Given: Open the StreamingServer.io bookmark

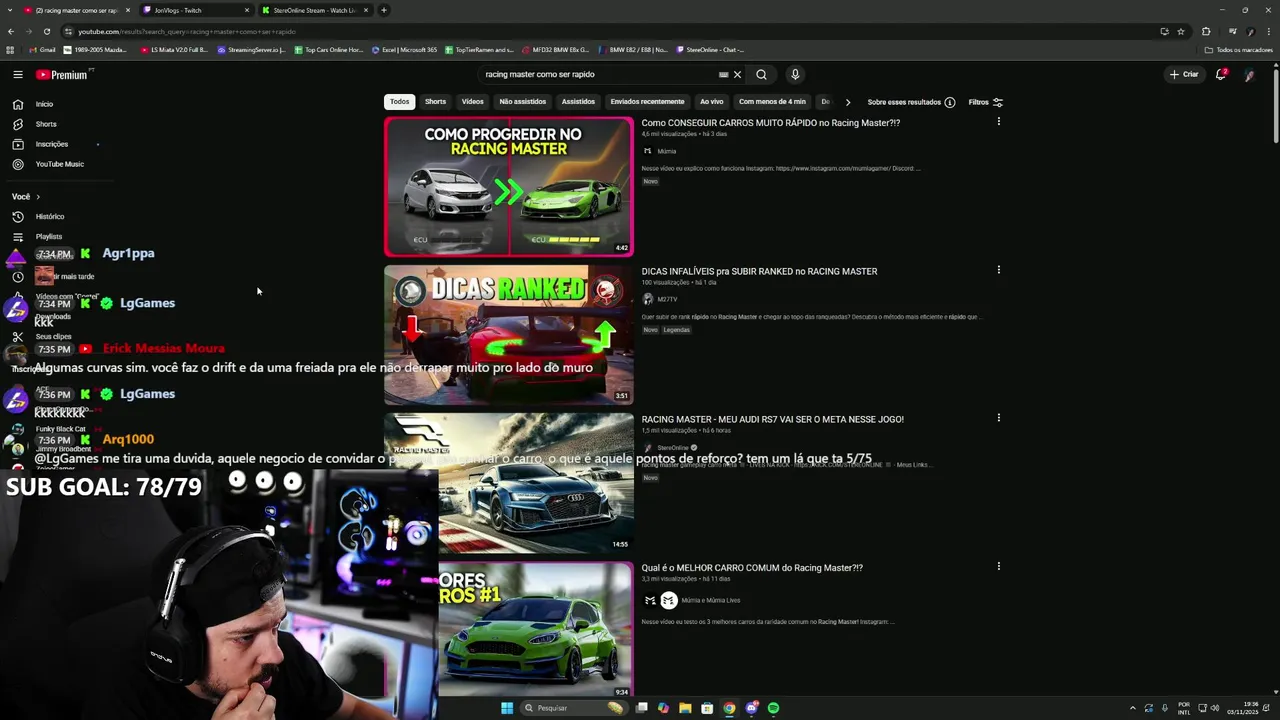Looking at the screenshot, I should [251, 49].
